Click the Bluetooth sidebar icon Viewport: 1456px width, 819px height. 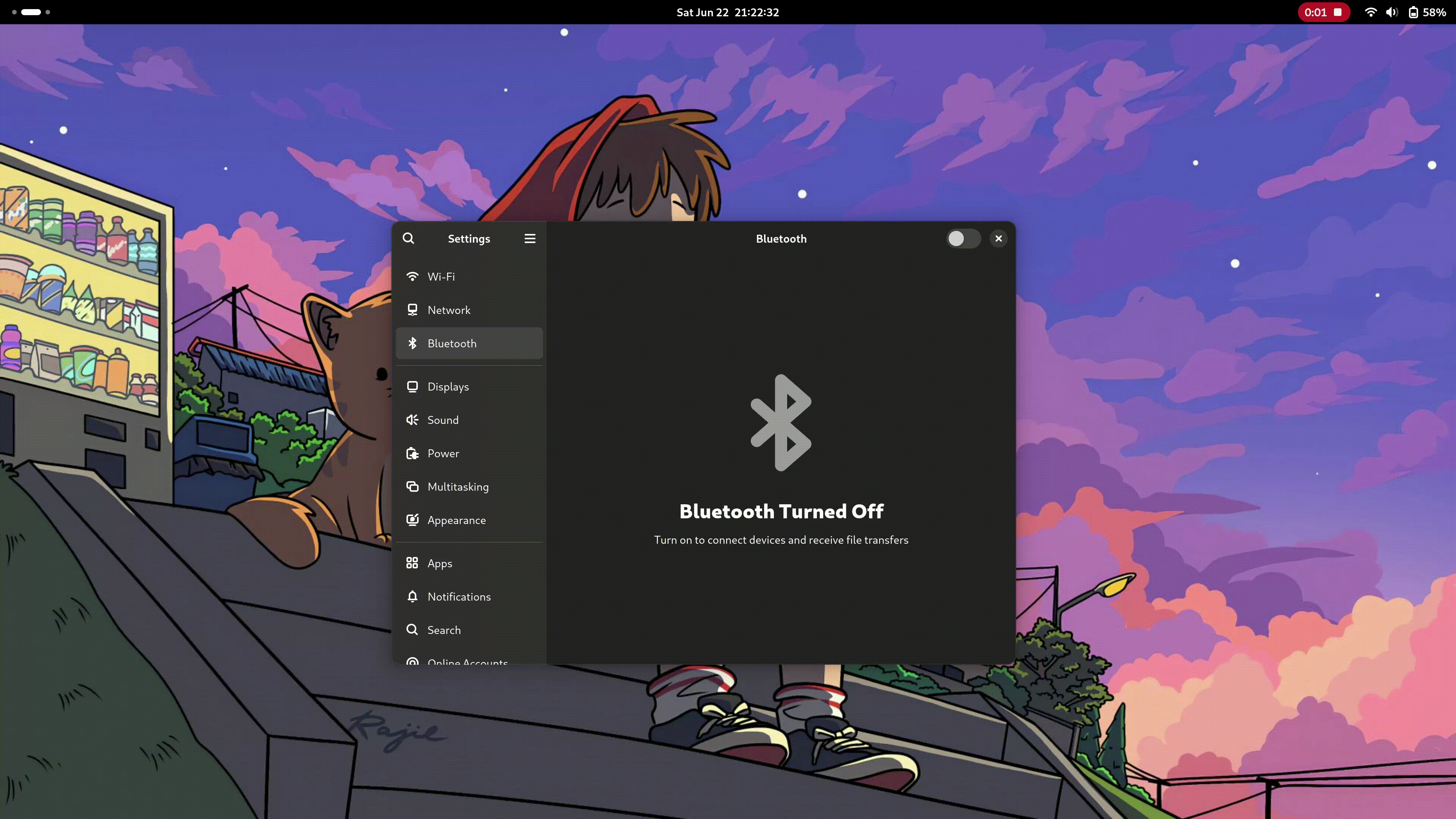(413, 343)
